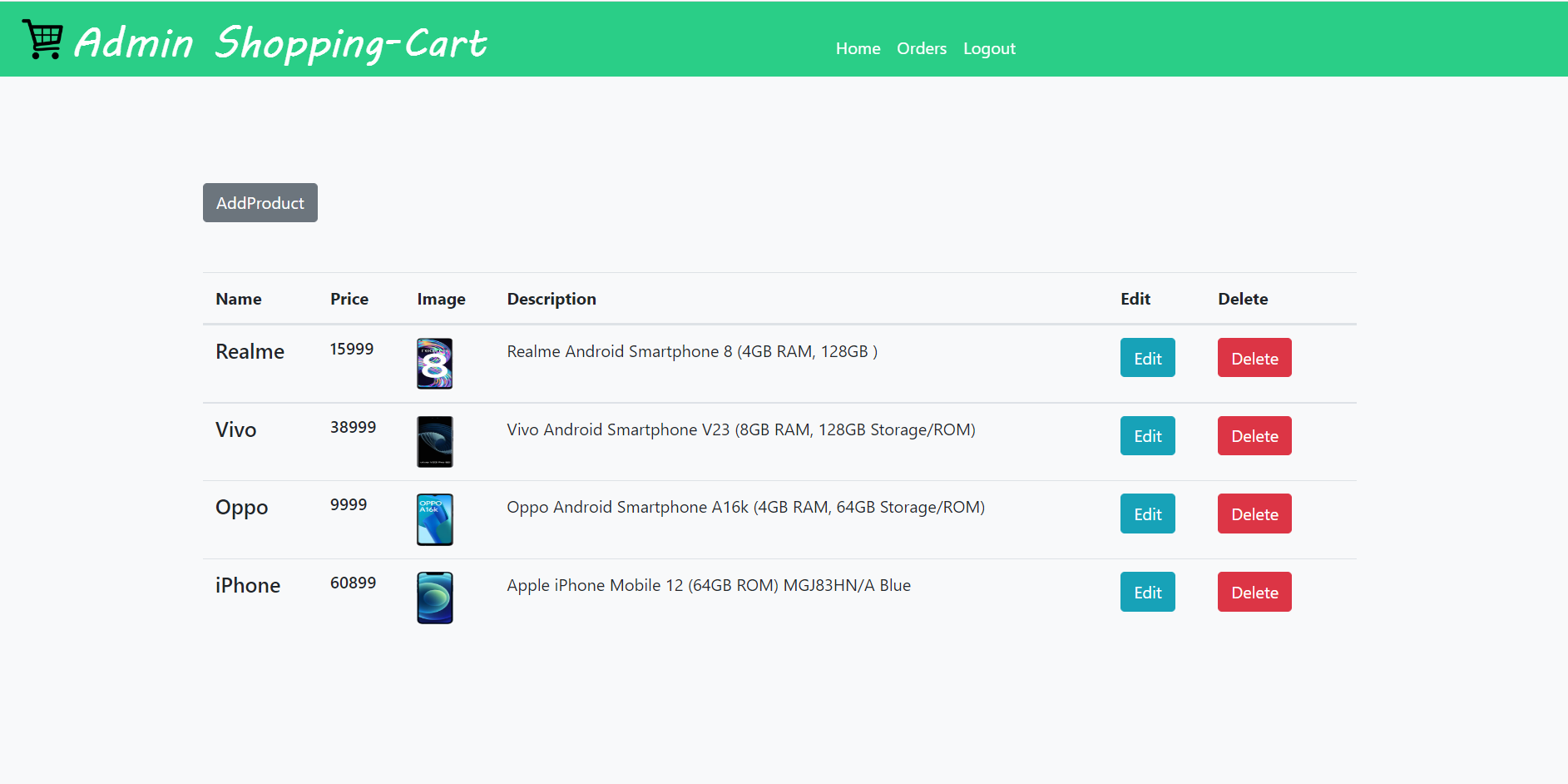This screenshot has width=1568, height=784.
Task: Click the AddProduct button
Action: coord(260,202)
